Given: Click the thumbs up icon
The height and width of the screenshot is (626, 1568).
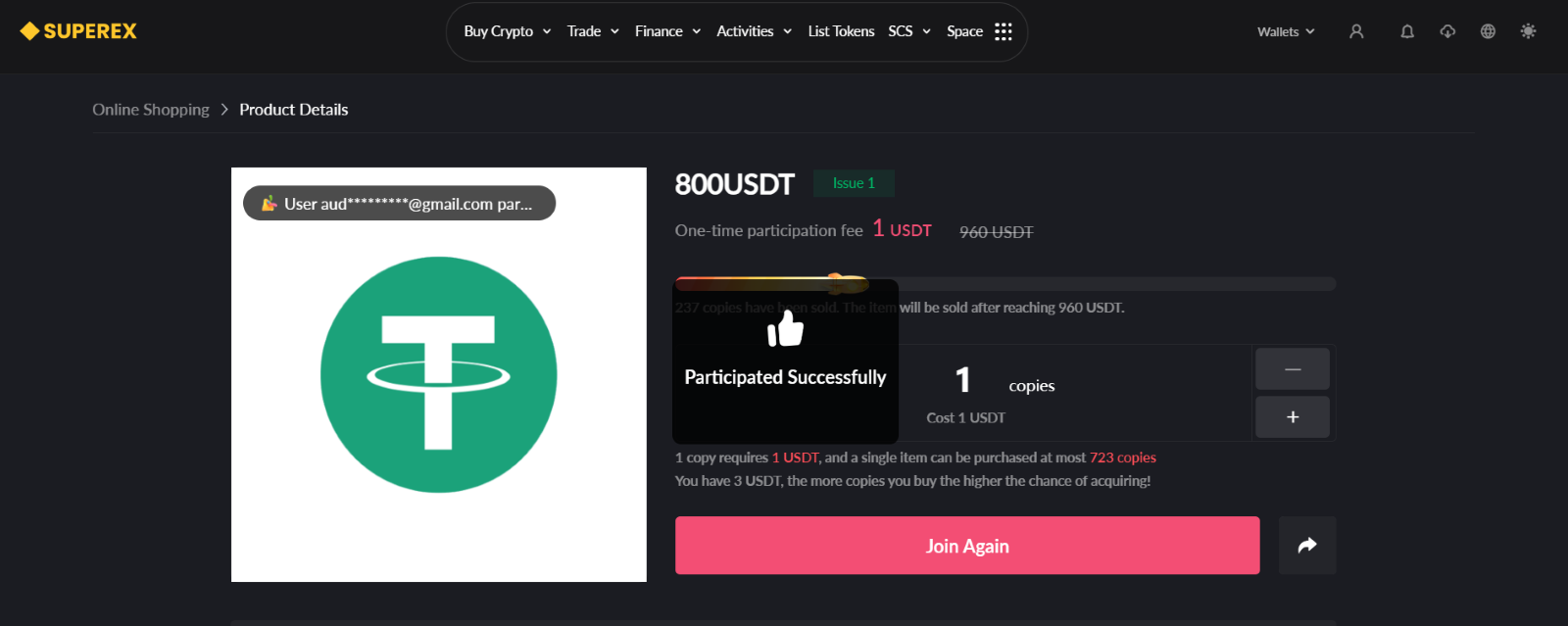Looking at the screenshot, I should coord(785,327).
